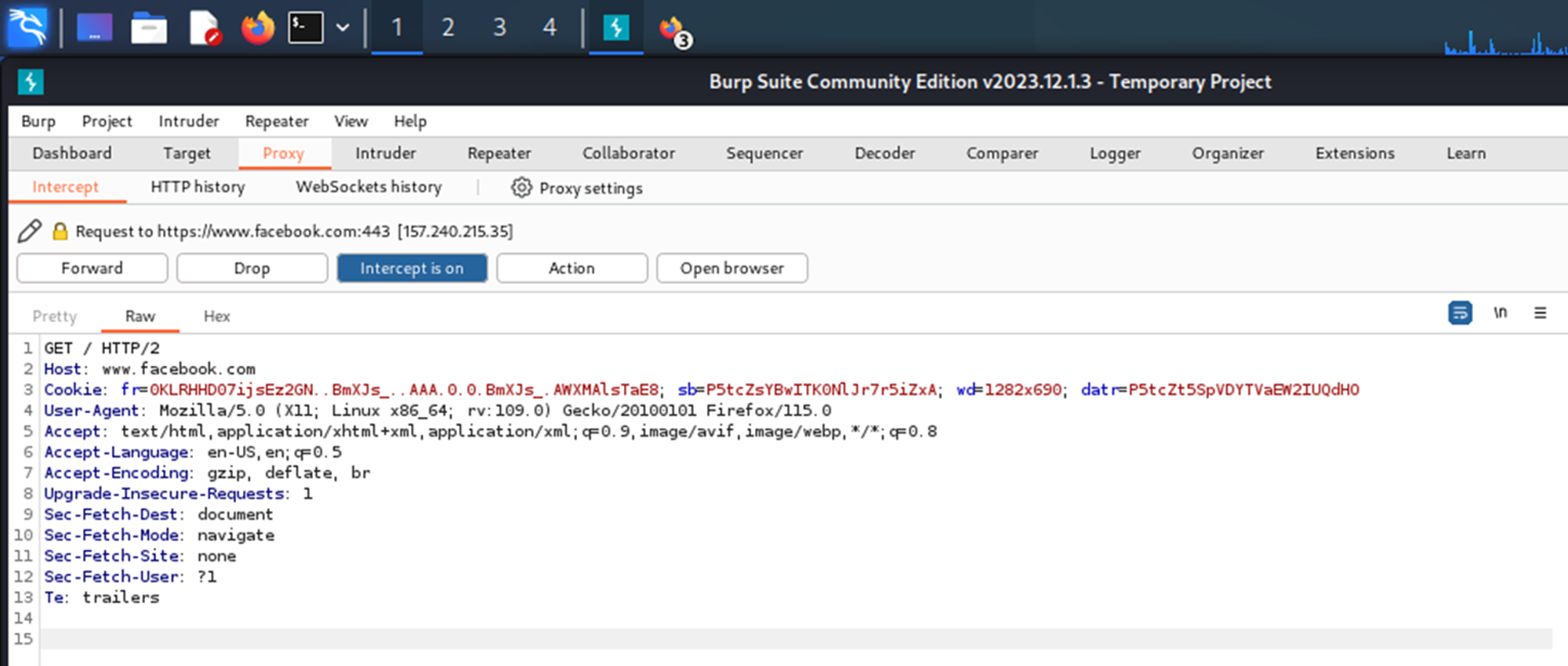Click the Sec-Fetch-Mode navigate line
The width and height of the screenshot is (1568, 666).
pos(159,535)
